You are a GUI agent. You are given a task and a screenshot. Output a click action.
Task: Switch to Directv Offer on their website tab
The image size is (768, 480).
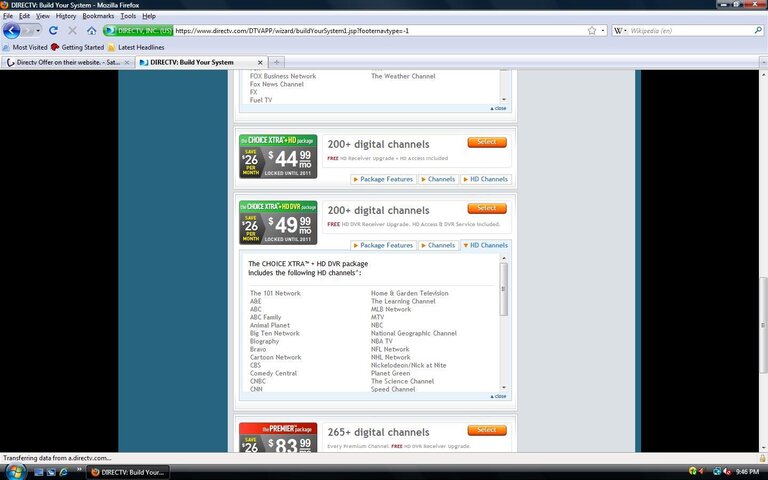click(x=68, y=62)
